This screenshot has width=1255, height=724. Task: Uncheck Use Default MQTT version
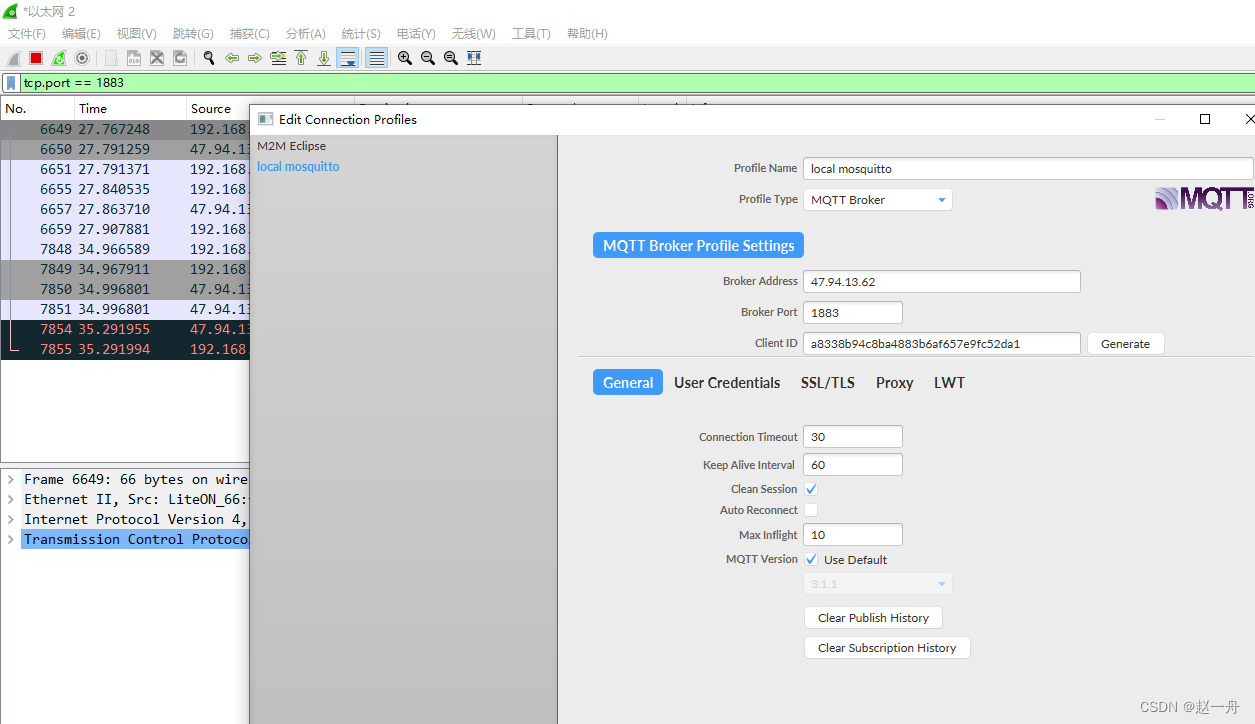coord(811,559)
